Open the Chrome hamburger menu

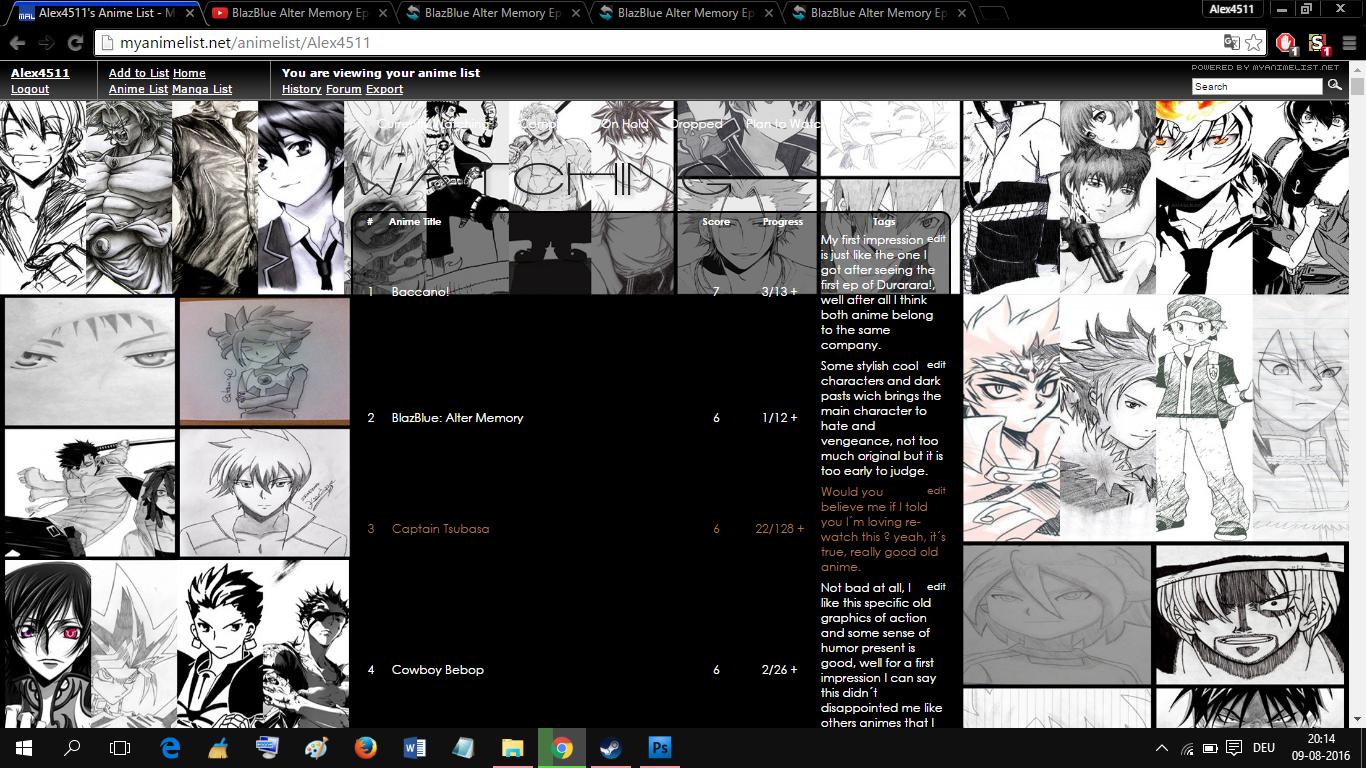pyautogui.click(x=1347, y=43)
